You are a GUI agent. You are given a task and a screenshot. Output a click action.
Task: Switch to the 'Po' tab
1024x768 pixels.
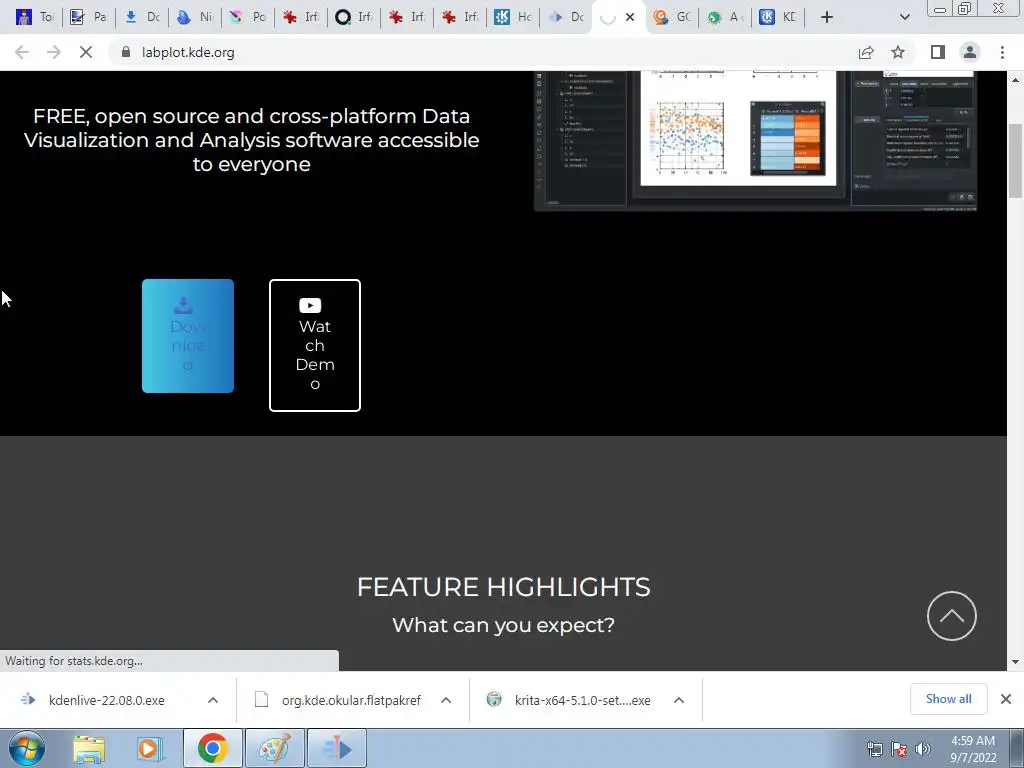coord(248,17)
